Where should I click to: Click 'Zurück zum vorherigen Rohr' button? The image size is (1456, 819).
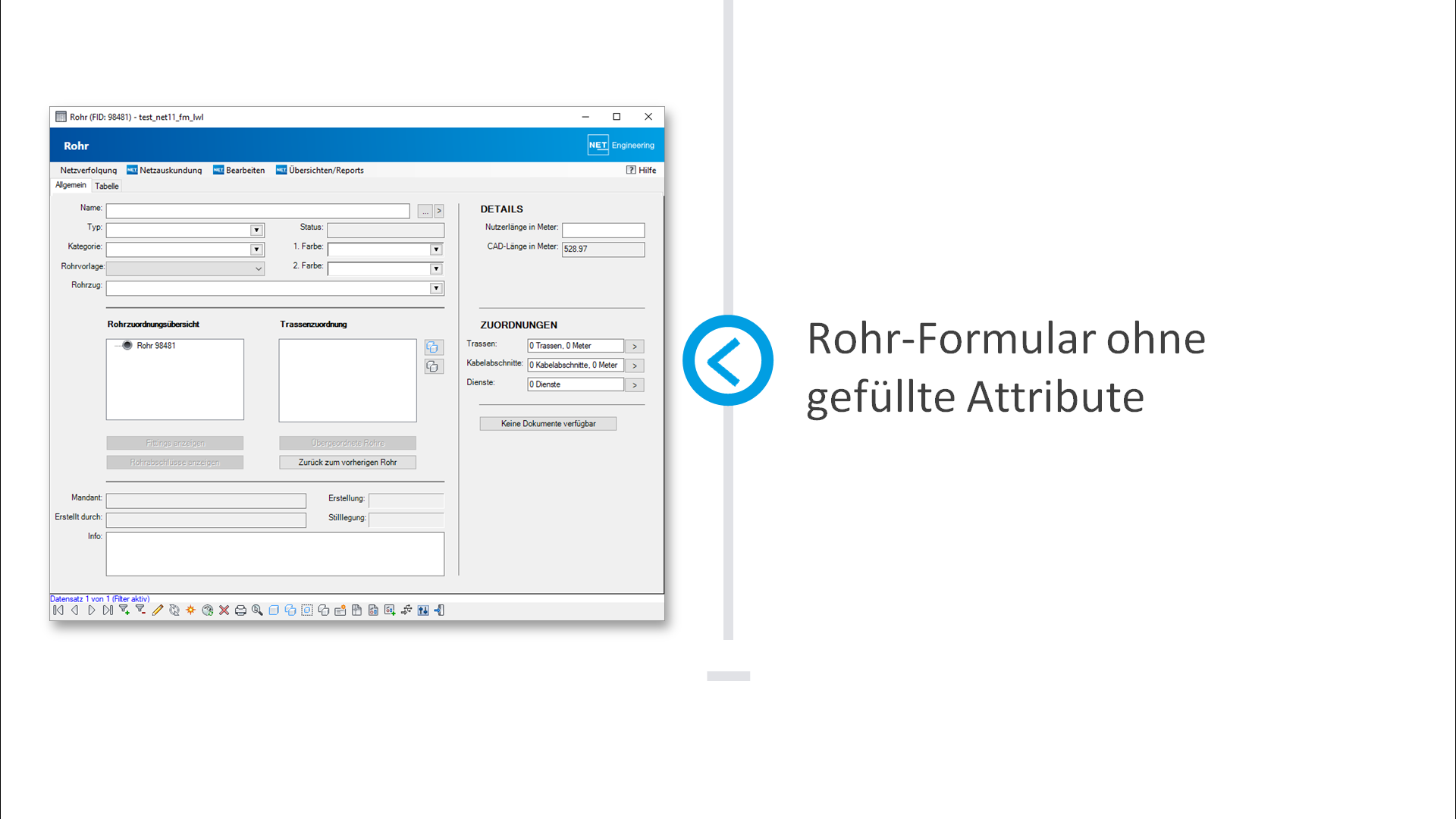coord(347,463)
